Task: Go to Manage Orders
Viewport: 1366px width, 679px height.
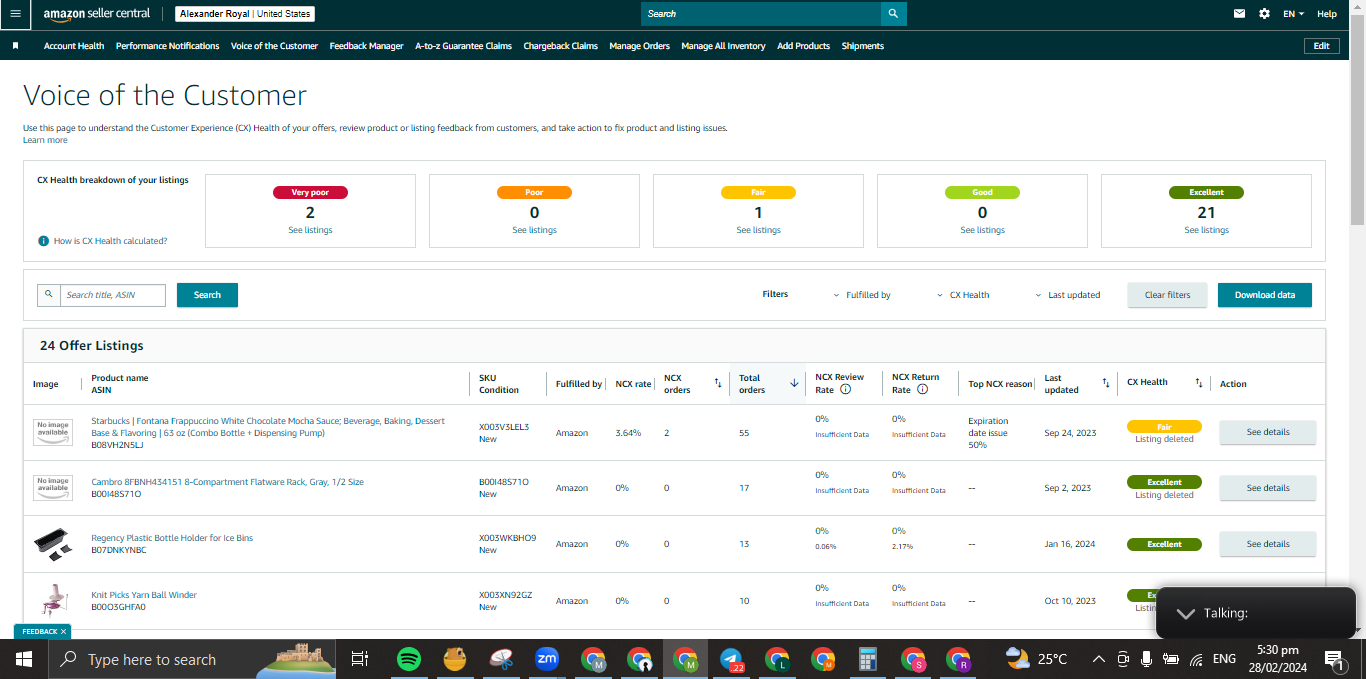Action: [639, 46]
